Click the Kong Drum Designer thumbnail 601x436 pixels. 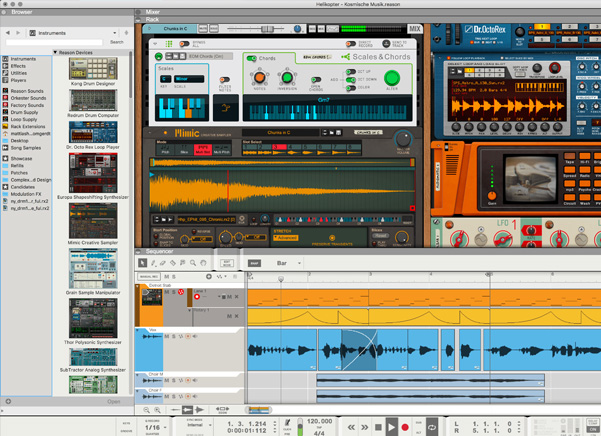pos(93,68)
